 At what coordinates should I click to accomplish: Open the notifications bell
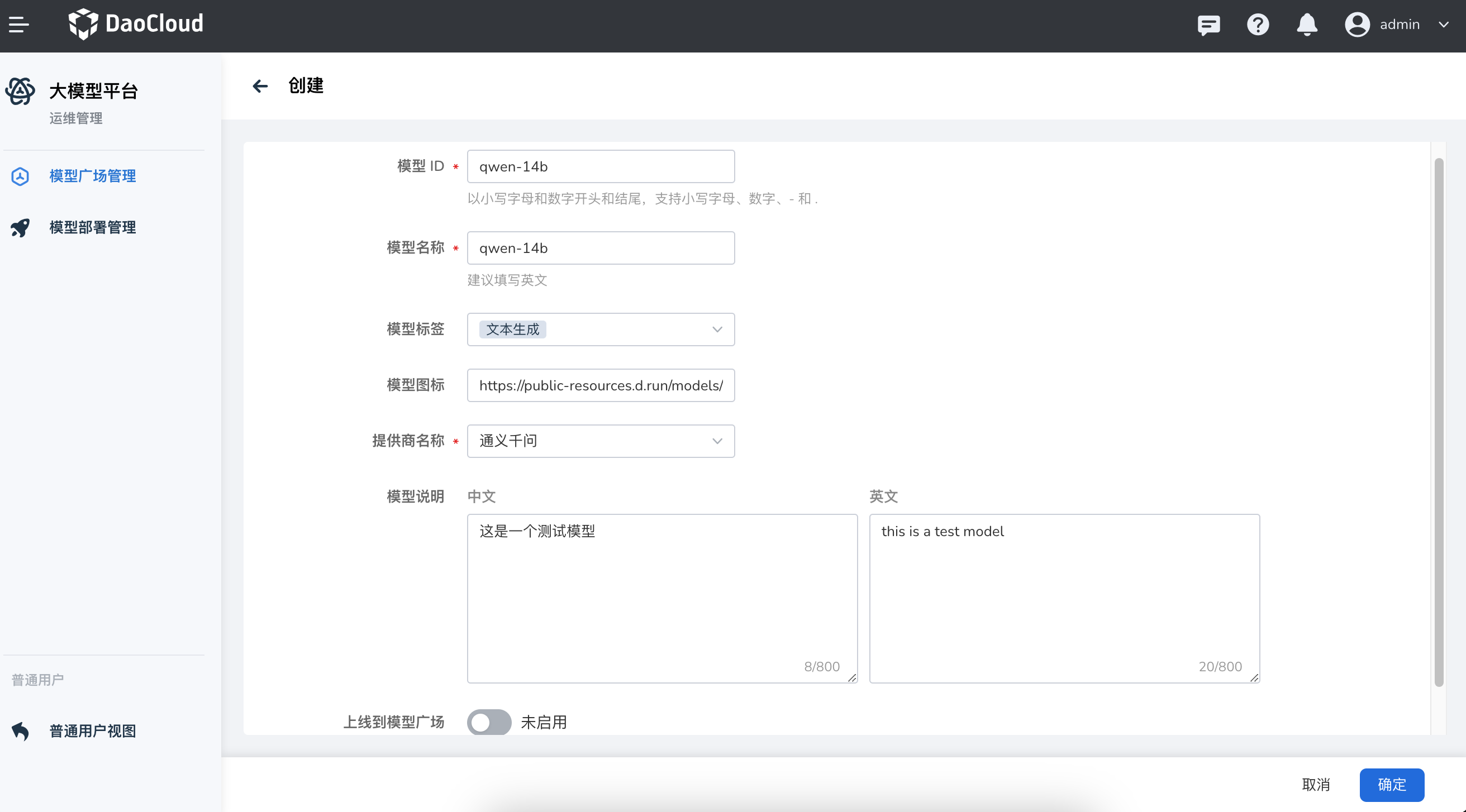(x=1307, y=25)
